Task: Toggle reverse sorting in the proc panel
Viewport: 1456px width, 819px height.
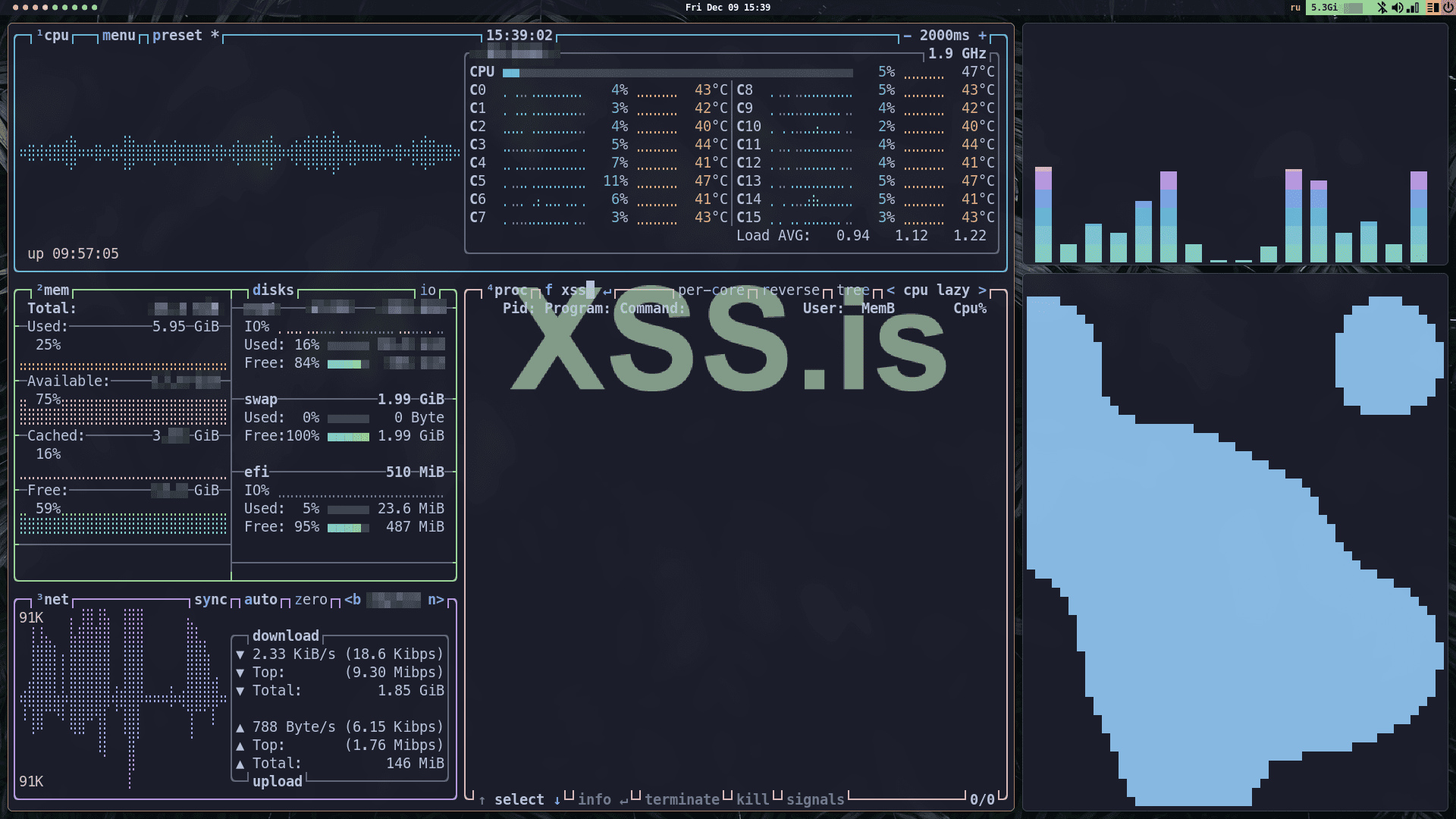Action: point(791,290)
